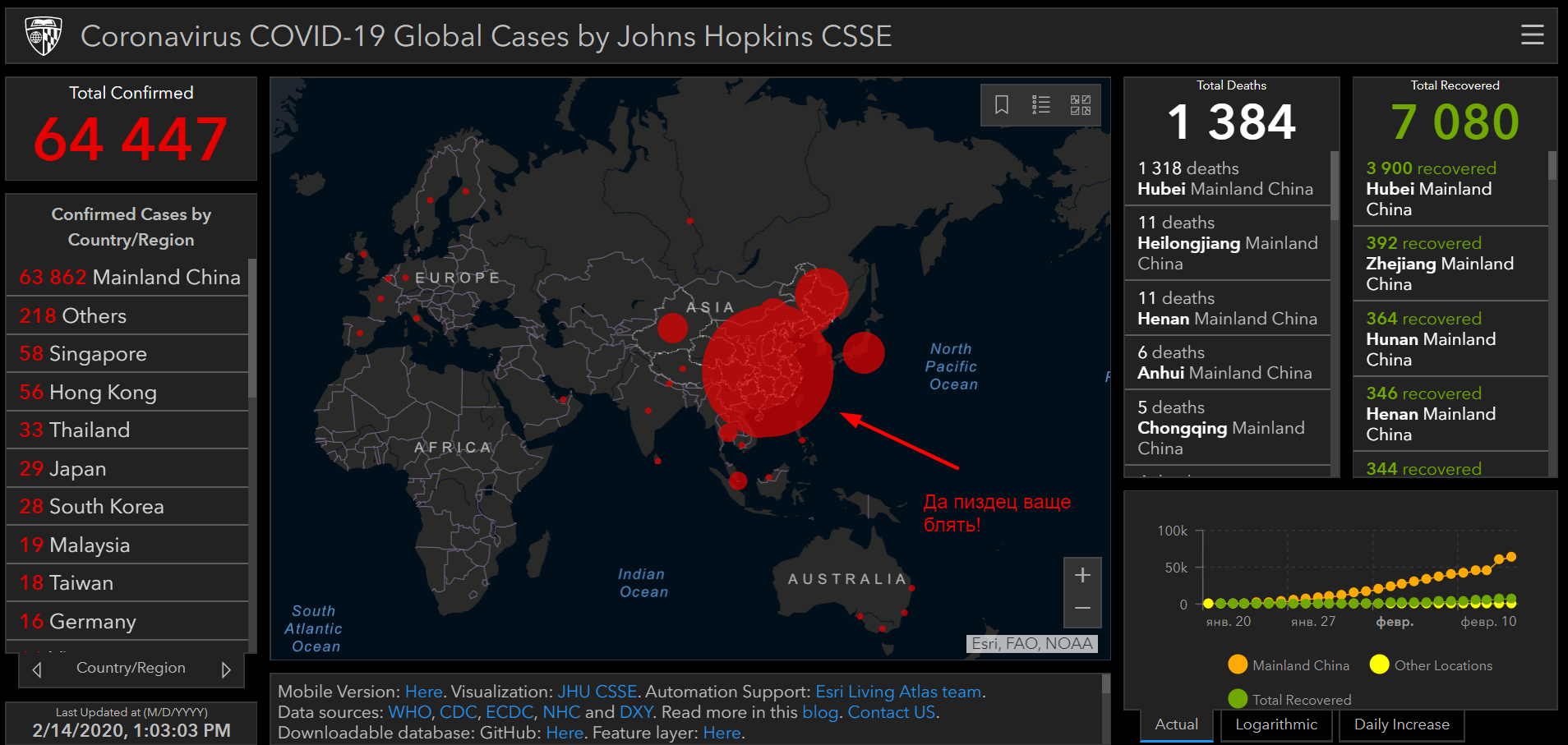Click the Total Deaths 1 384 counter
Screen dimensions: 1568x745
pos(1231,122)
